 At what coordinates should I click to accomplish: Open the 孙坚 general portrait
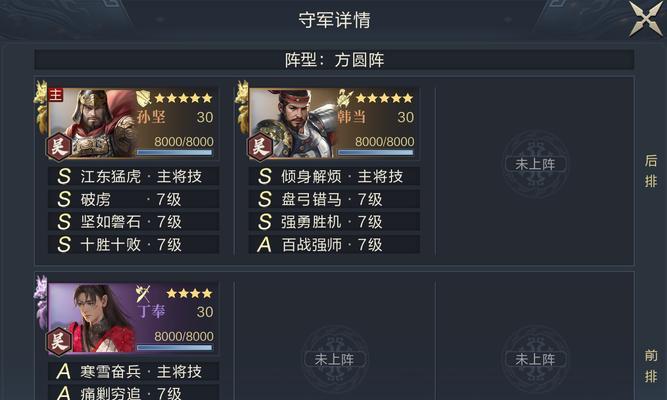91,123
